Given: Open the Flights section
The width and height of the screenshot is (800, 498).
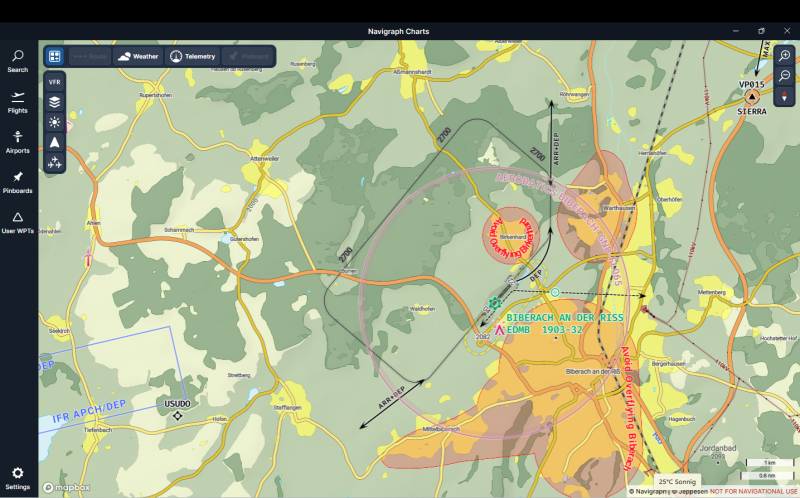Looking at the screenshot, I should [x=17, y=102].
